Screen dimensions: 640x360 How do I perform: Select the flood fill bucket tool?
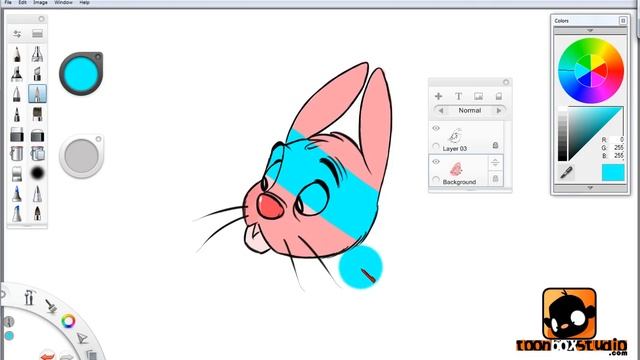pos(17,153)
